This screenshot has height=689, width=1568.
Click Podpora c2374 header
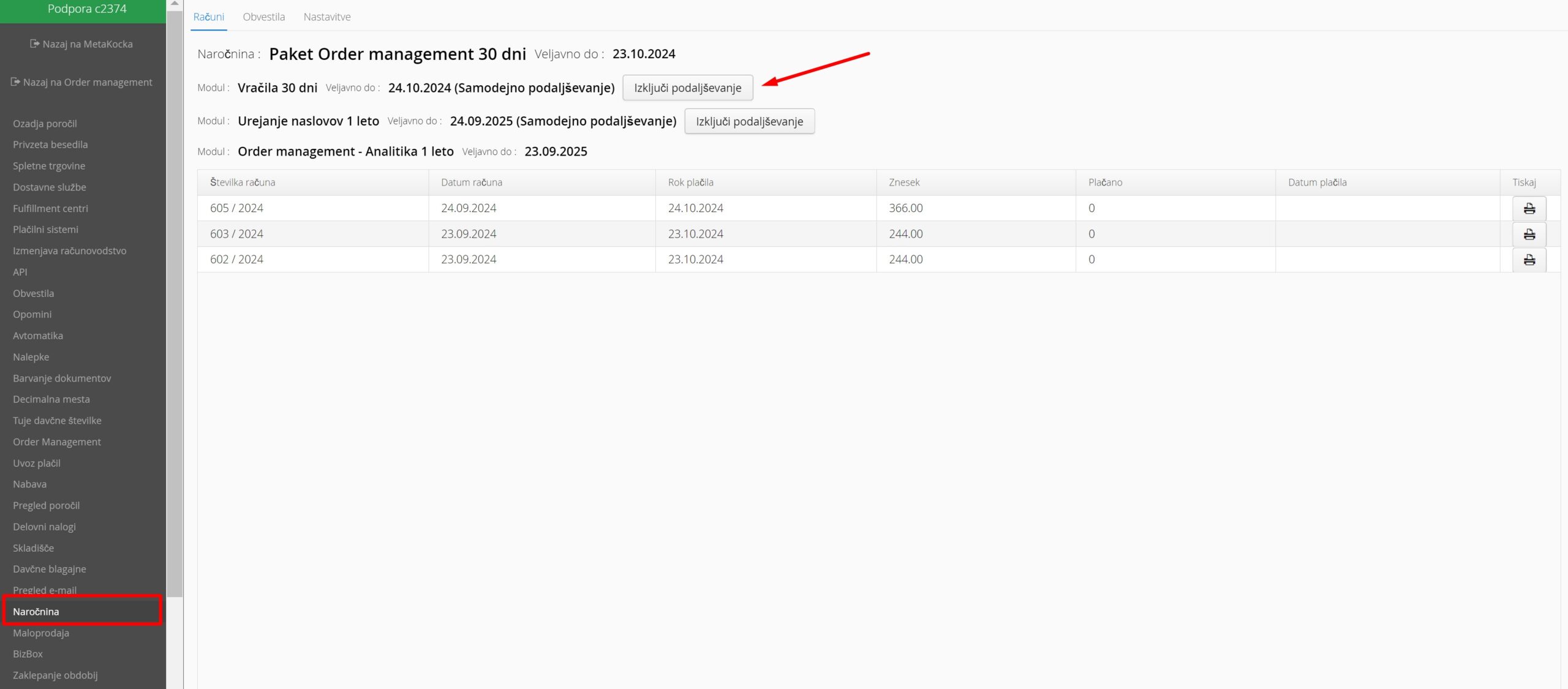tap(87, 9)
